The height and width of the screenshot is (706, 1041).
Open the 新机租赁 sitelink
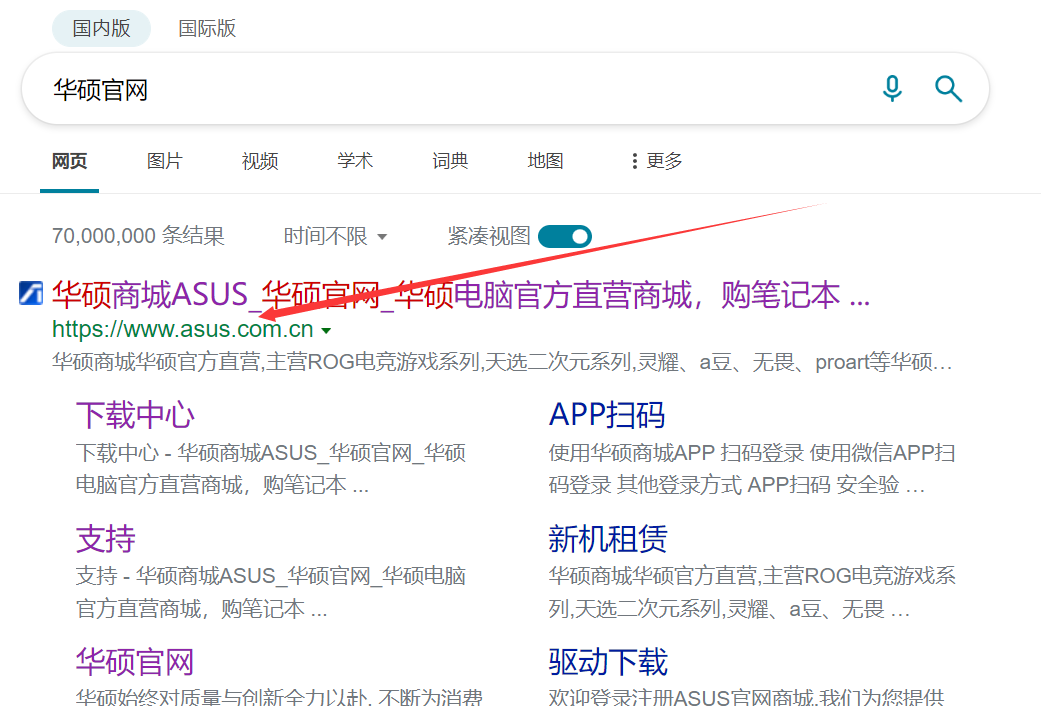click(607, 539)
